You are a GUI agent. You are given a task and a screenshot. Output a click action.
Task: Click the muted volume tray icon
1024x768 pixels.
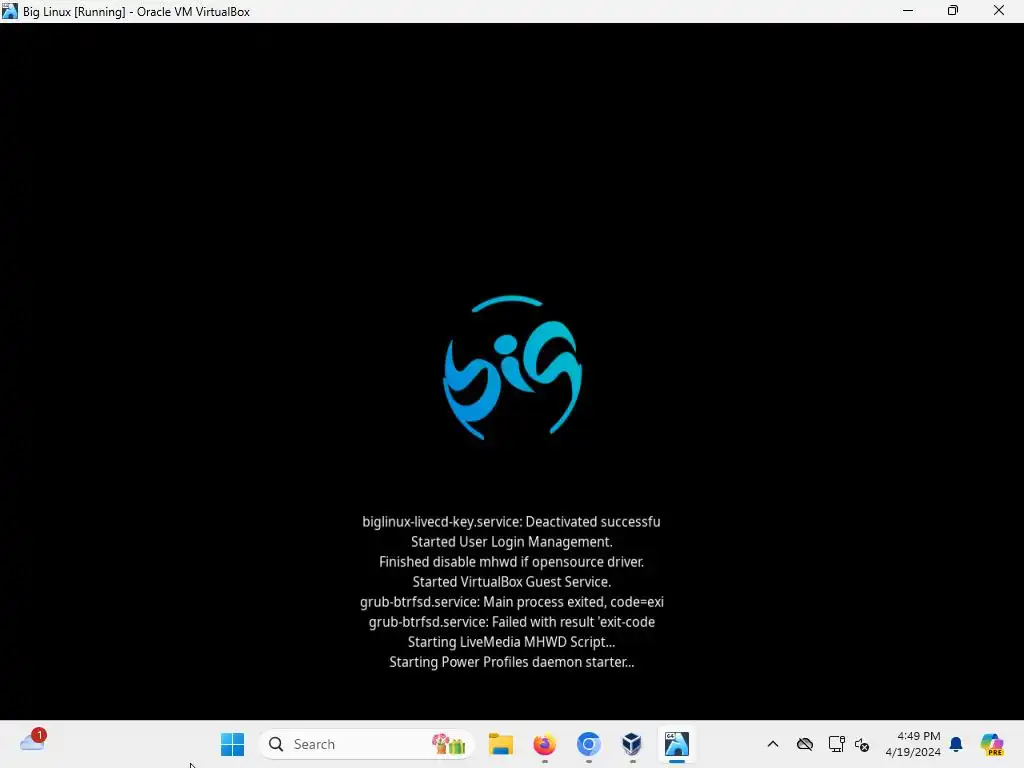point(862,744)
